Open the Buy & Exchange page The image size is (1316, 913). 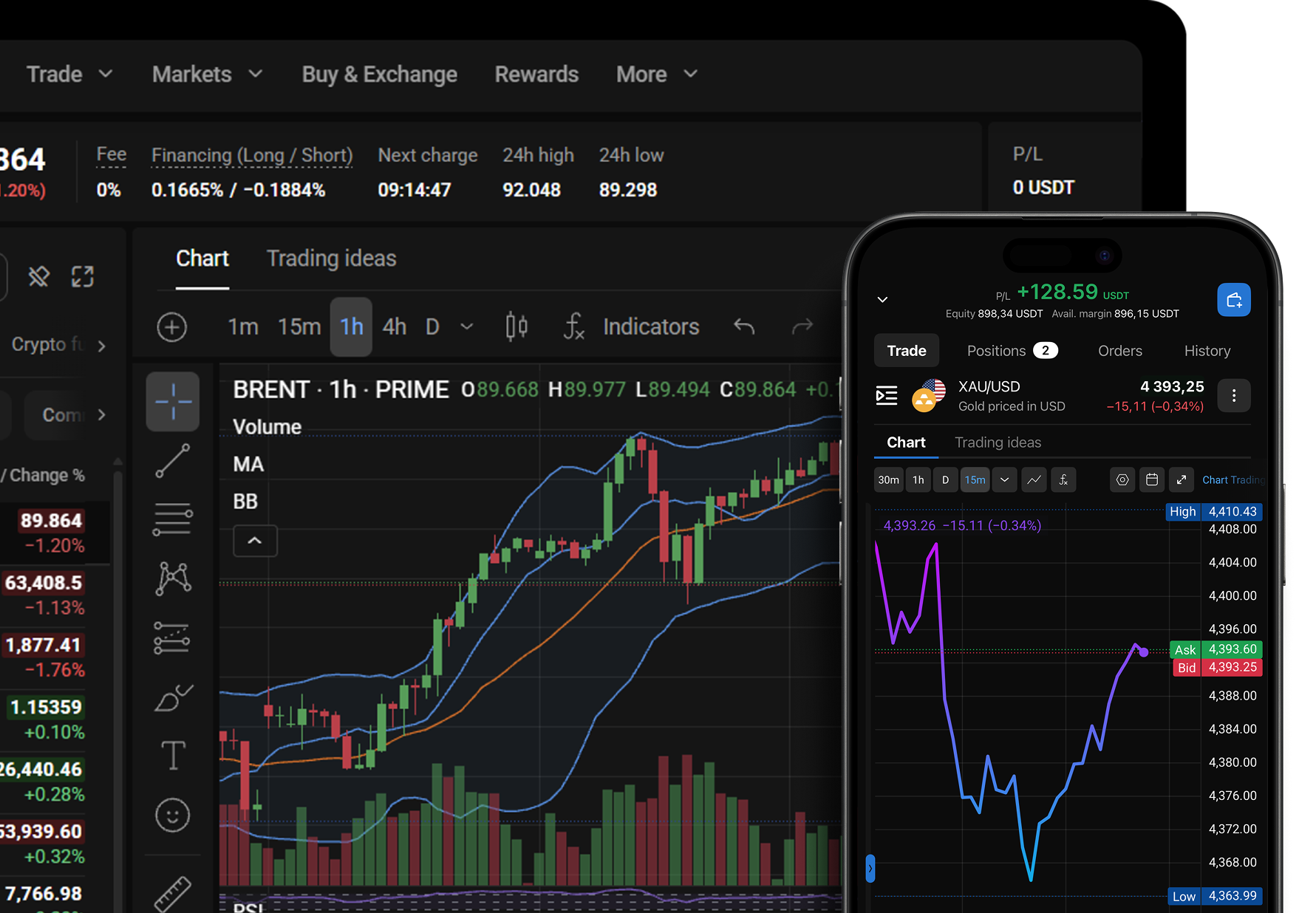click(380, 74)
